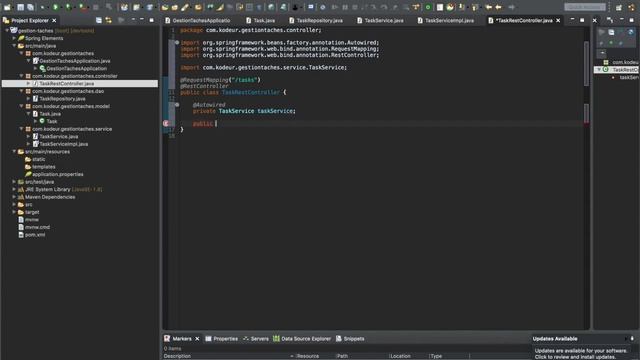Image resolution: width=640 pixels, height=360 pixels.
Task: Click the Run Last Tool external tools icon
Action: 82,7
